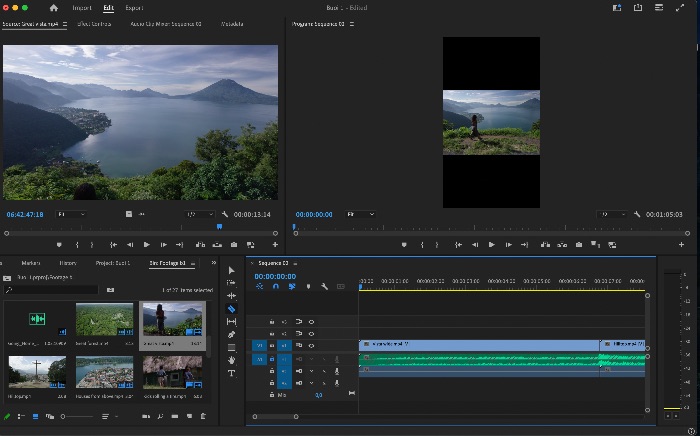The width and height of the screenshot is (700, 436).
Task: Open the Quick Export icon at top right
Action: tap(638, 8)
